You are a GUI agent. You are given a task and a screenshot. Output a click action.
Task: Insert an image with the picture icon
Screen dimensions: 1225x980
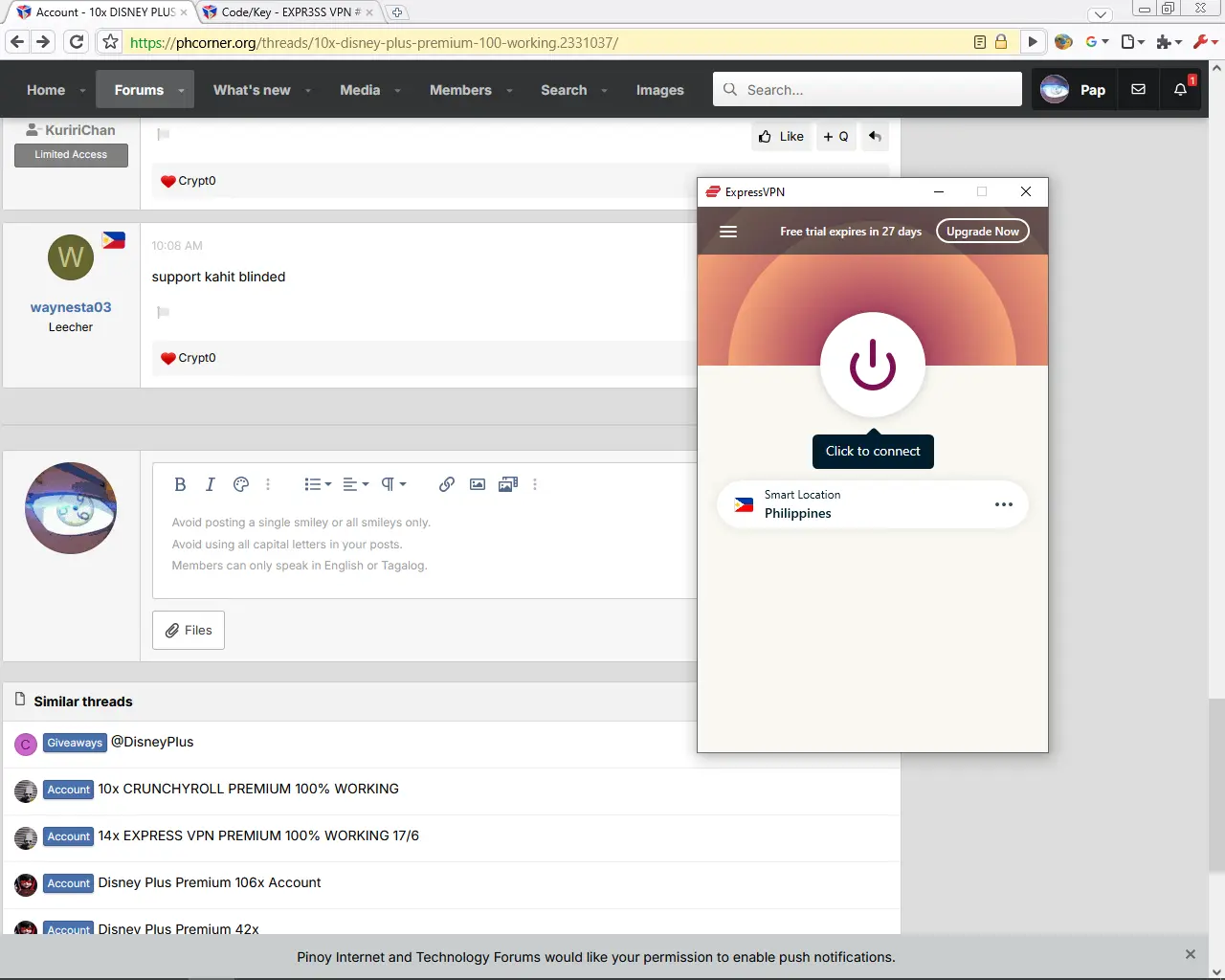tap(478, 484)
